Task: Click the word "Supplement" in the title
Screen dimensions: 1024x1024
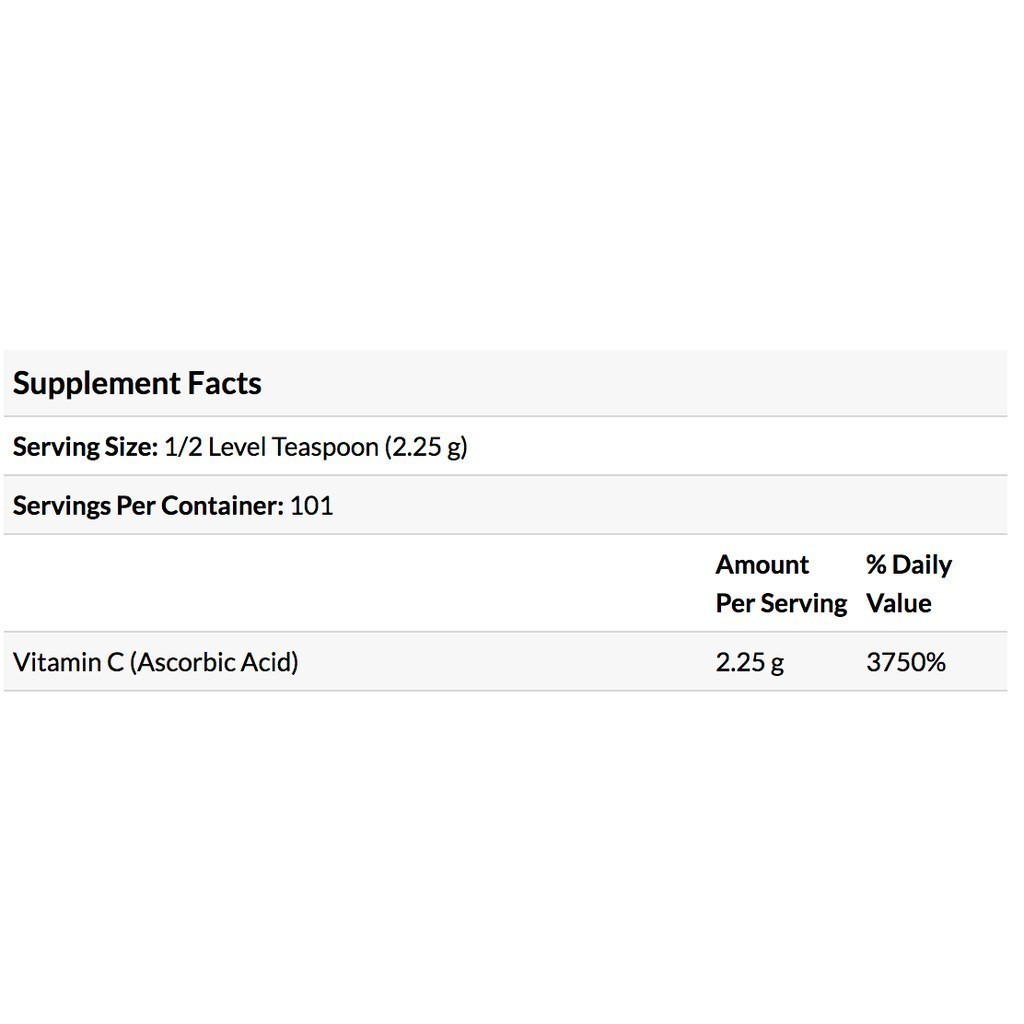Action: click(x=96, y=383)
